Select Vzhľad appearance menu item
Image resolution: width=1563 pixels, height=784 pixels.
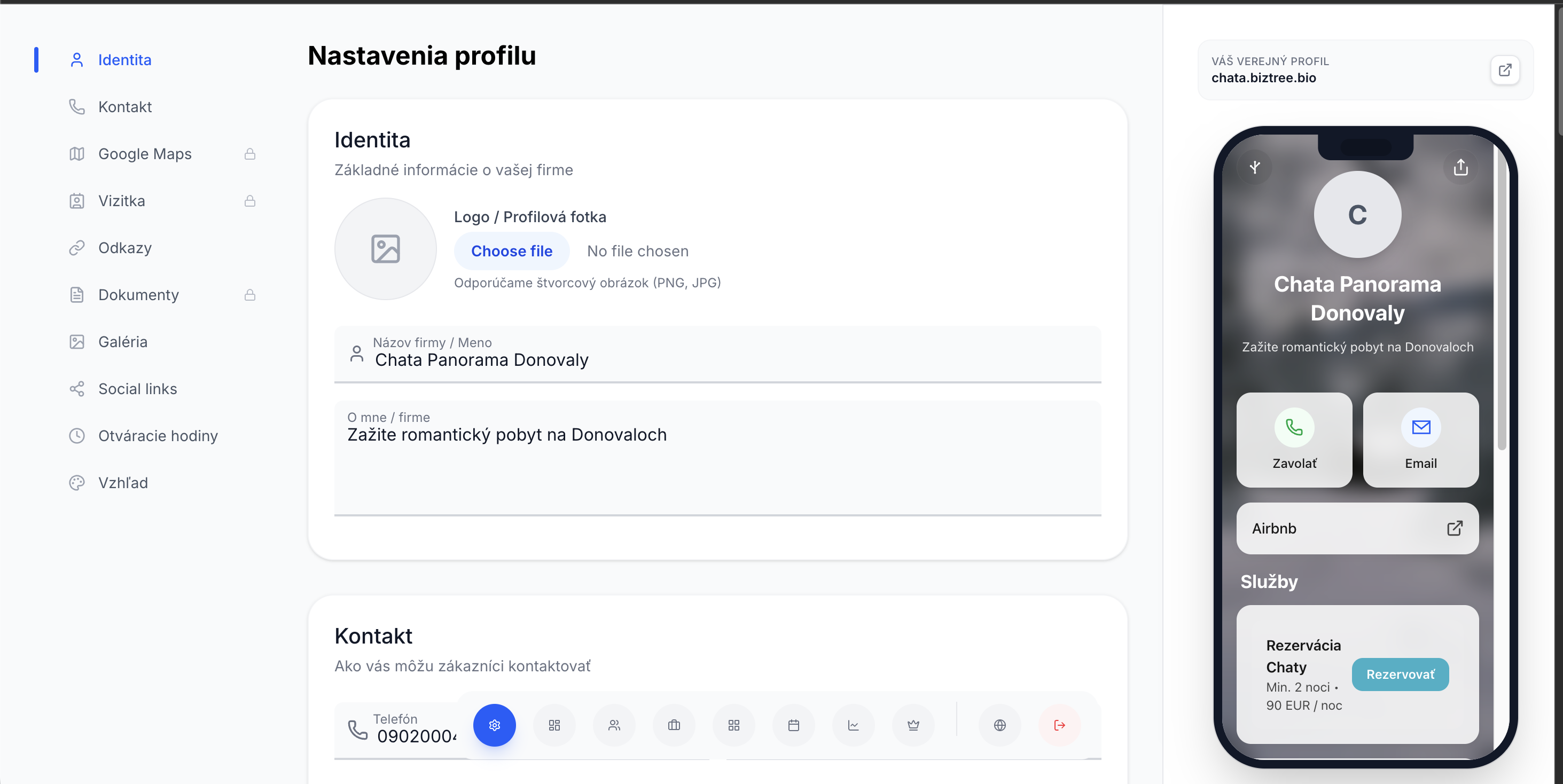(x=123, y=483)
